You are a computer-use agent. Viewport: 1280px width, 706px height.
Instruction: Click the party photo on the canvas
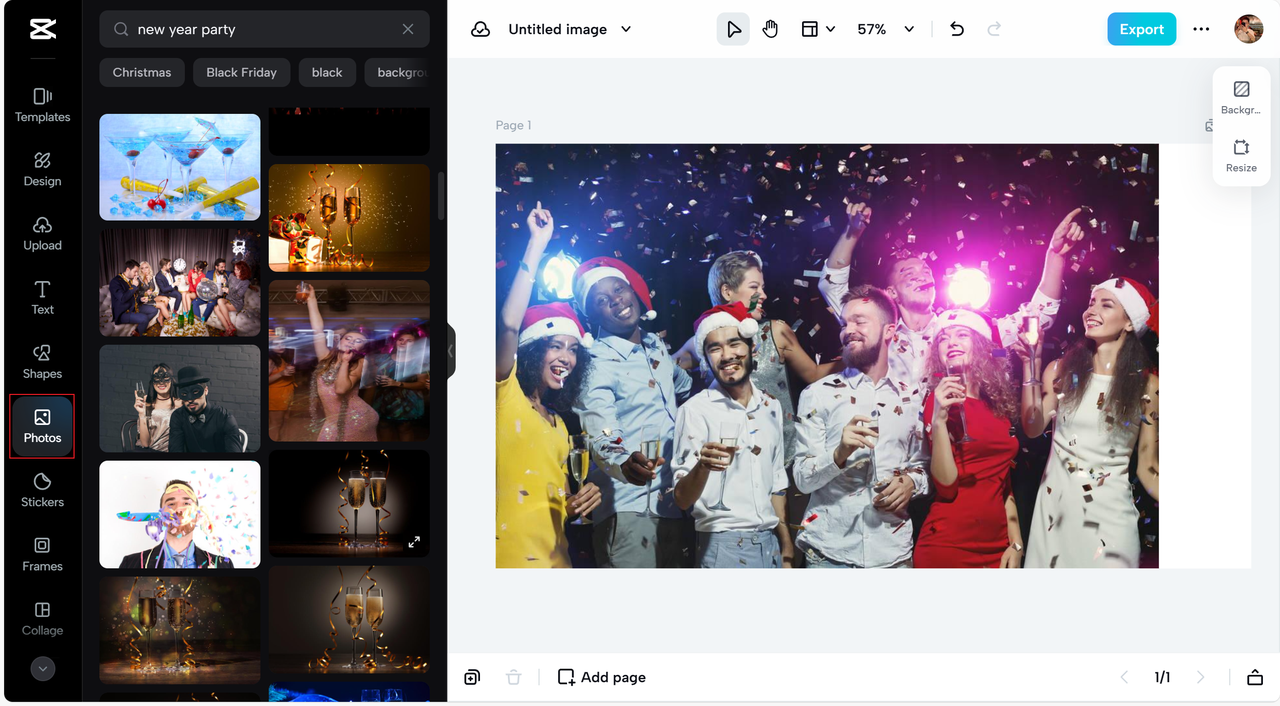pyautogui.click(x=827, y=356)
